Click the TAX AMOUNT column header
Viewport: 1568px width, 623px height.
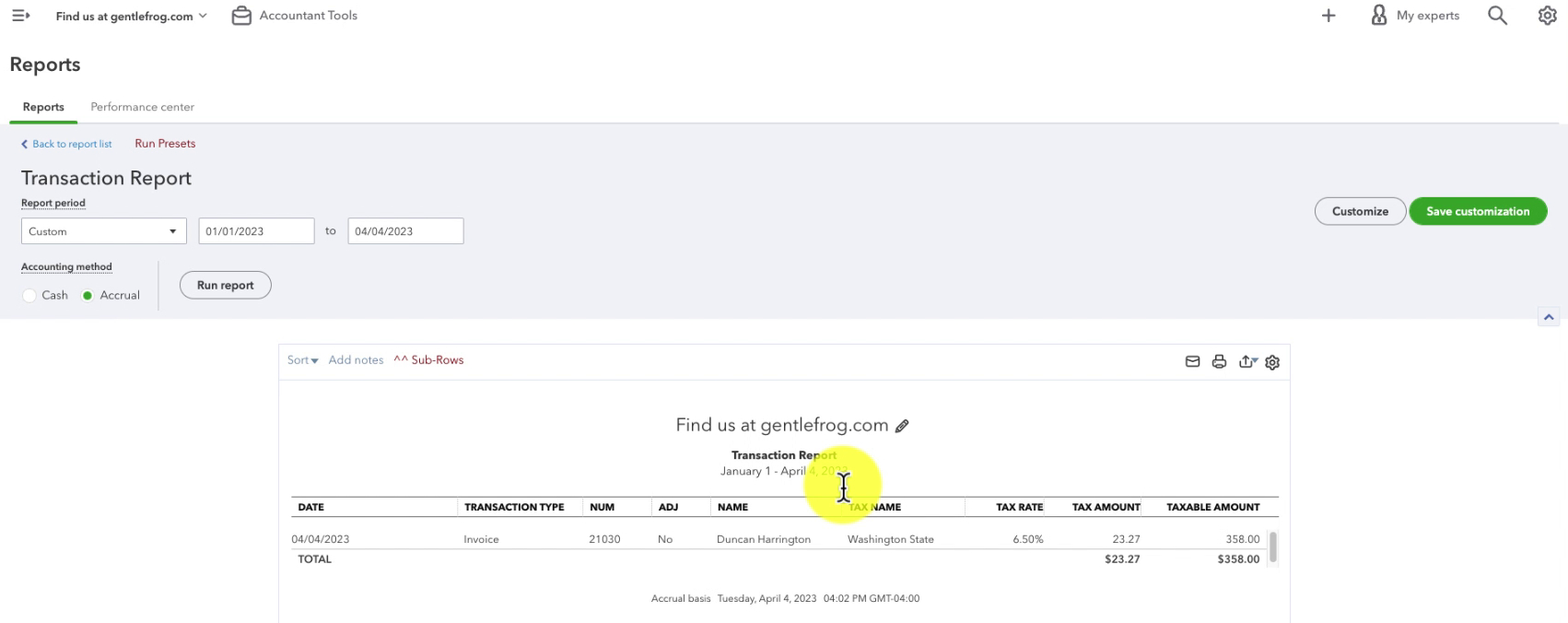coord(1106,507)
